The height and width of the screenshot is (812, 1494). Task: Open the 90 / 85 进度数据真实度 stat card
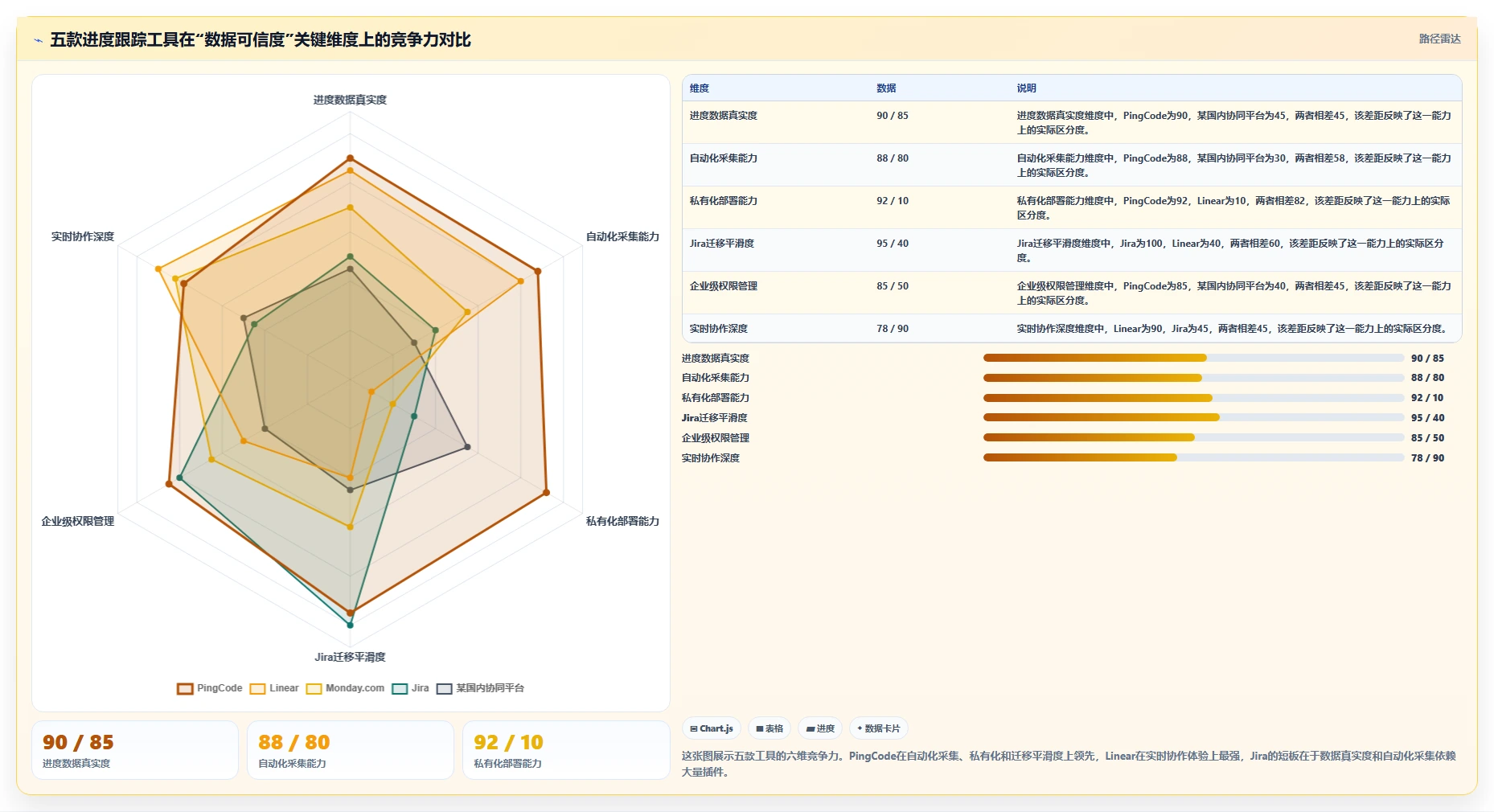coord(135,750)
